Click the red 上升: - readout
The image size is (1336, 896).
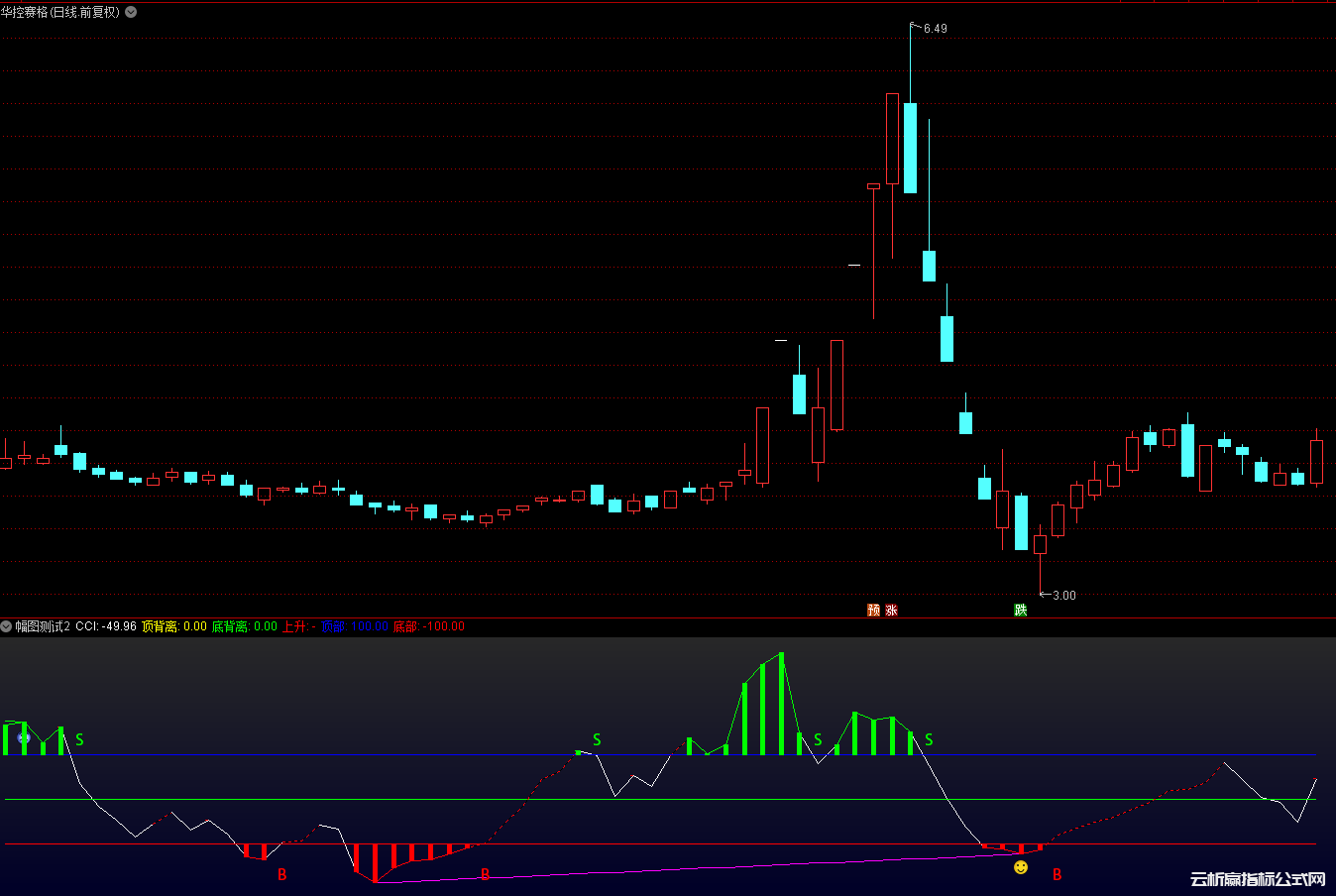(x=299, y=626)
